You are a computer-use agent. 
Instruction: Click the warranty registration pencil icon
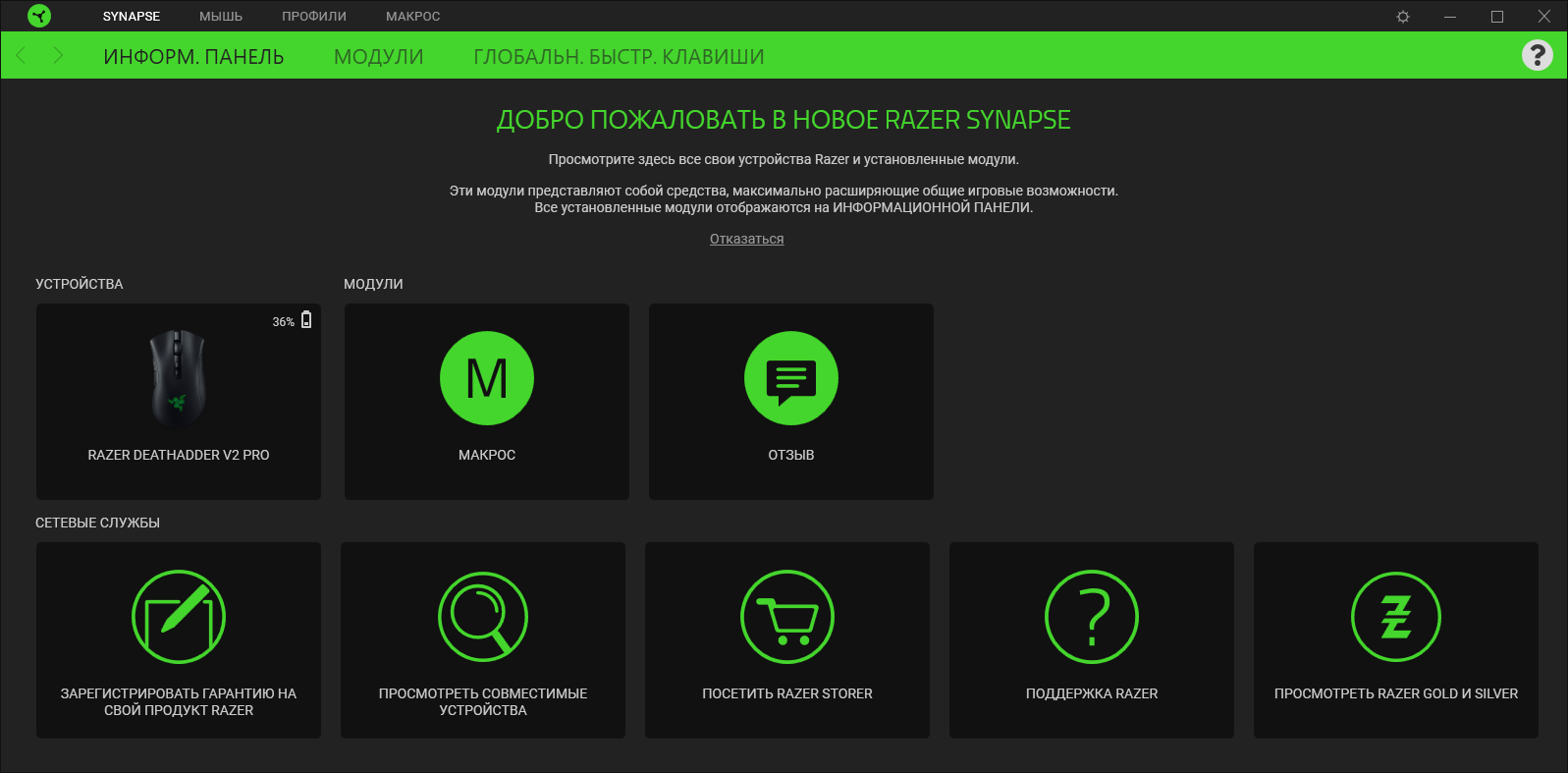coord(179,617)
